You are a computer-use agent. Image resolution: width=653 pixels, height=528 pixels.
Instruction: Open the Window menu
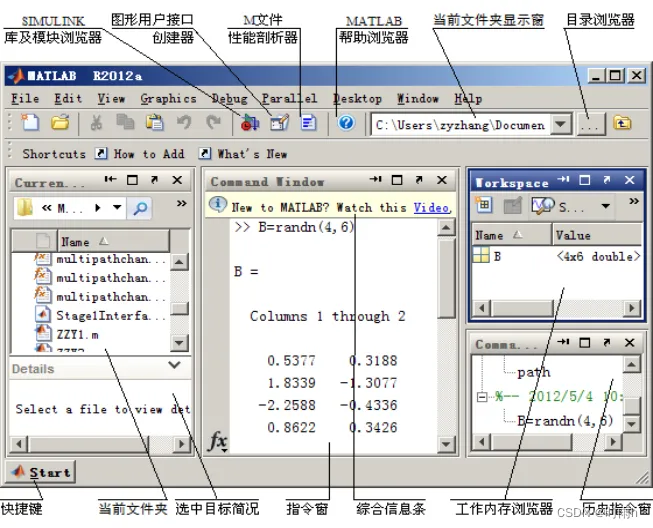tap(418, 99)
